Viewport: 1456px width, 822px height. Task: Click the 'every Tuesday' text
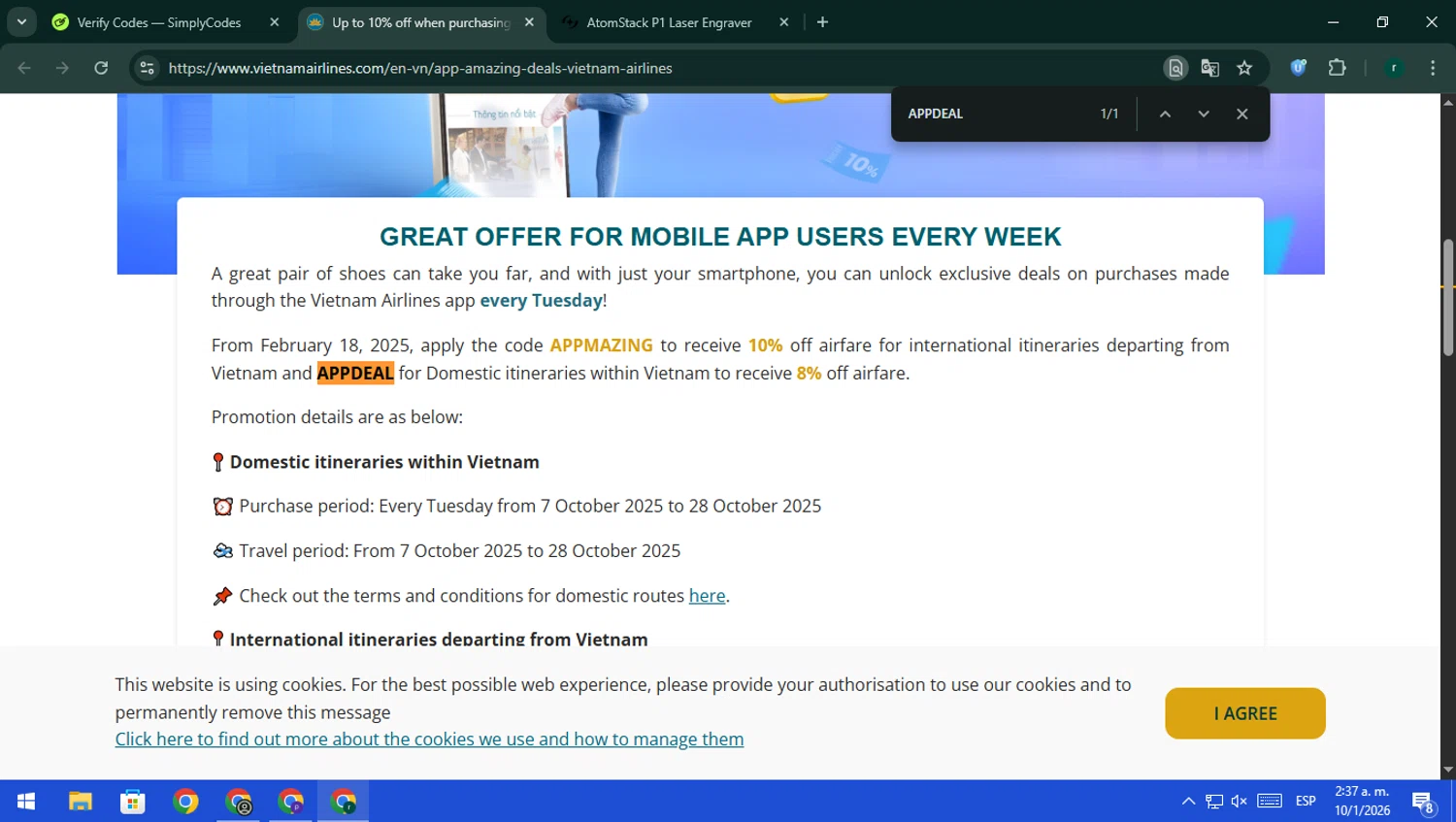tap(541, 301)
